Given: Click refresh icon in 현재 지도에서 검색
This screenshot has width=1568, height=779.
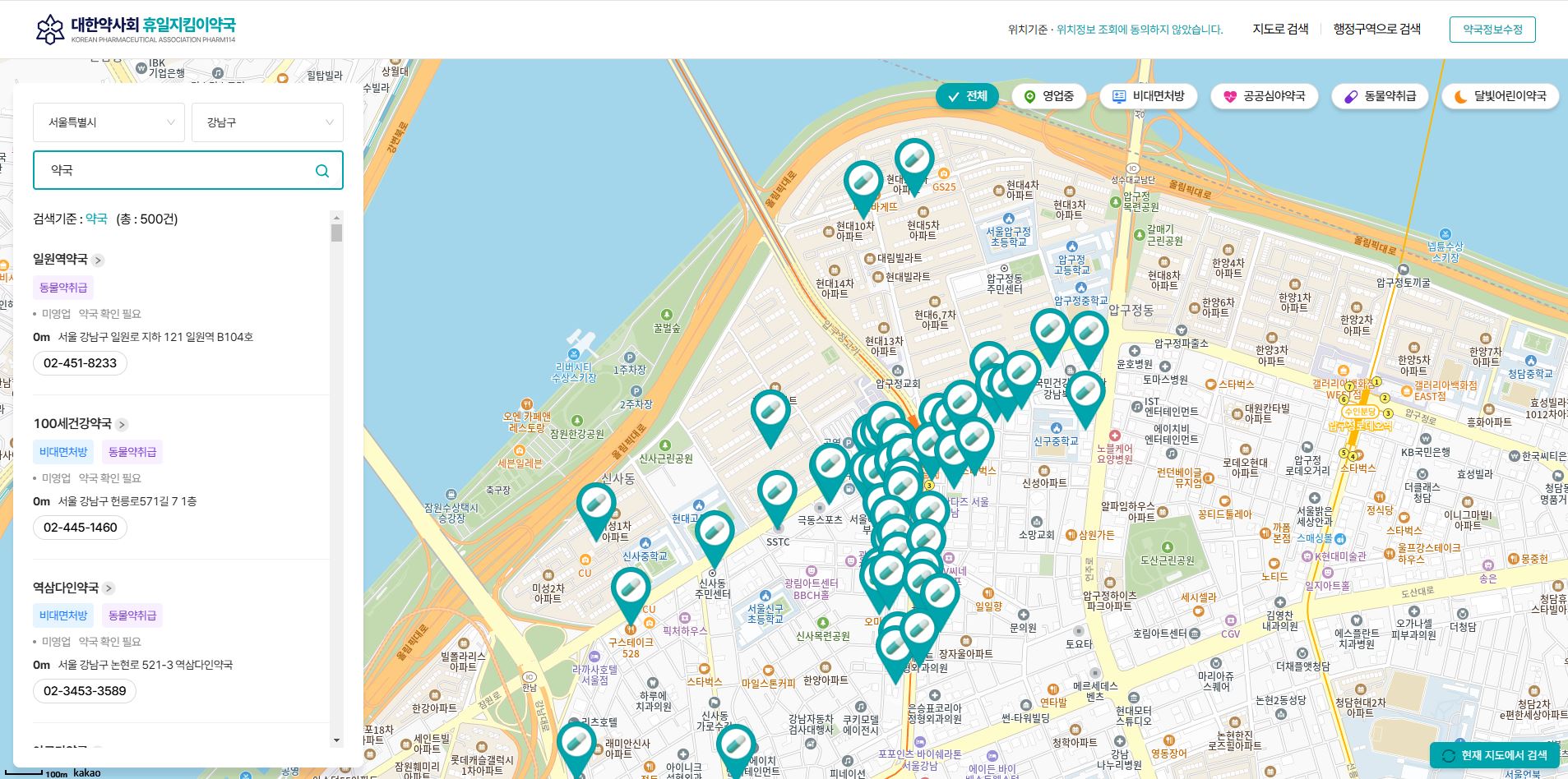Looking at the screenshot, I should [1448, 756].
